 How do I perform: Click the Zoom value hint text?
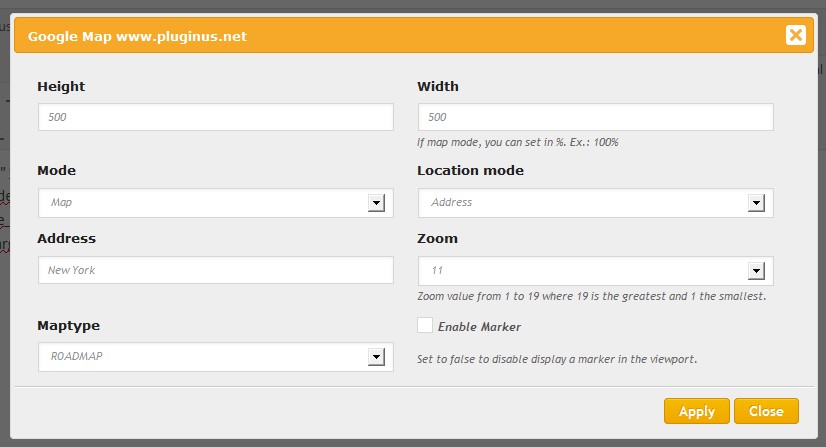(x=592, y=297)
